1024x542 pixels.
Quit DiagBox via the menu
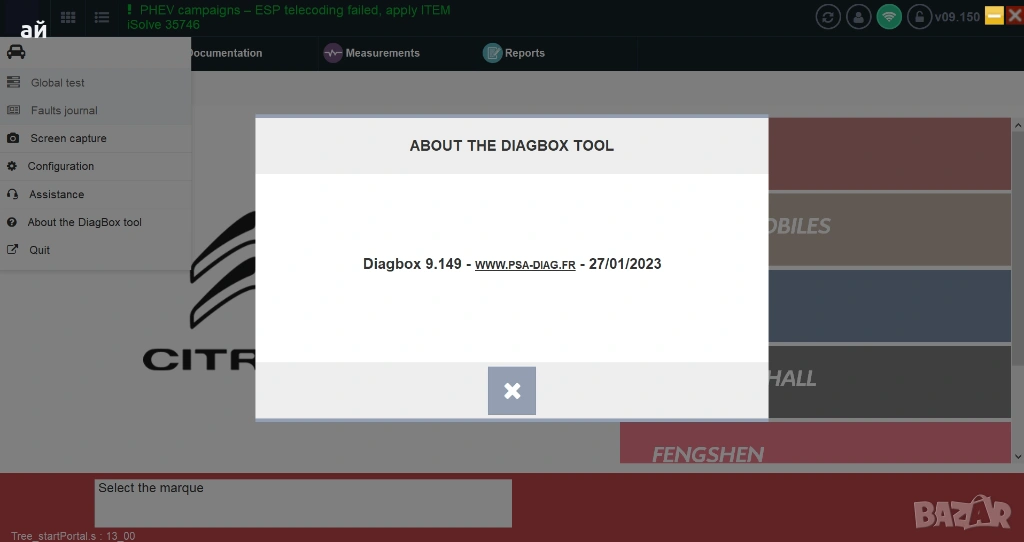coord(39,250)
